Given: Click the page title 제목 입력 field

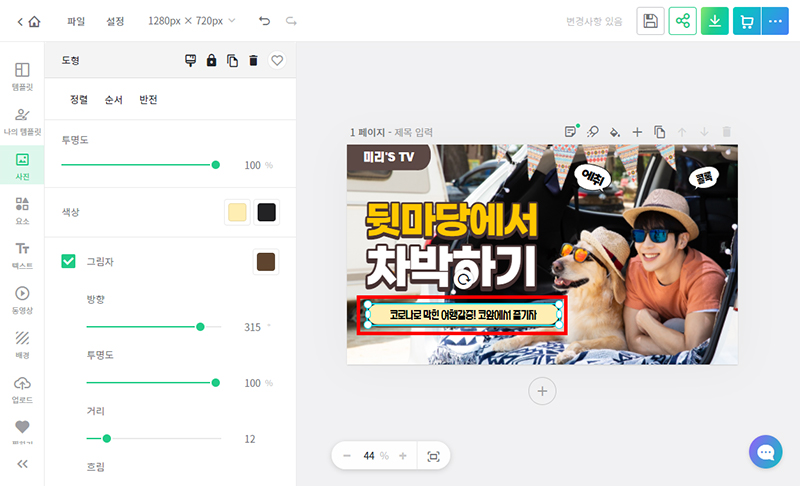Looking at the screenshot, I should tap(413, 133).
